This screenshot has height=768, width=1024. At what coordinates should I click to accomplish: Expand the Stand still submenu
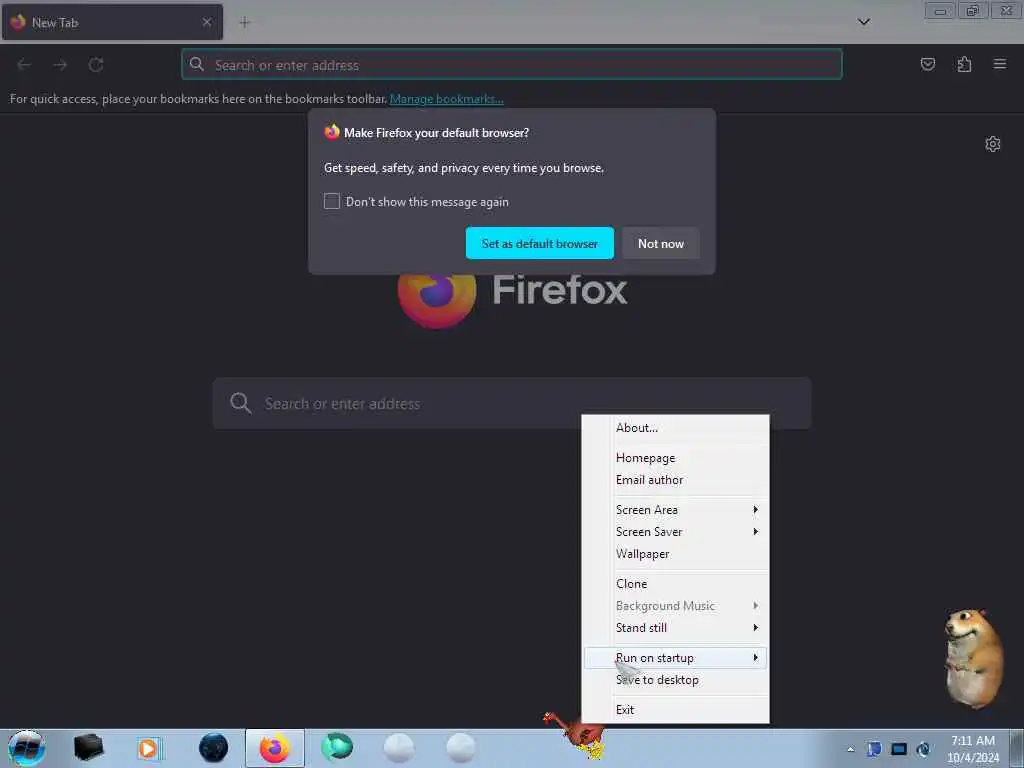(x=675, y=628)
